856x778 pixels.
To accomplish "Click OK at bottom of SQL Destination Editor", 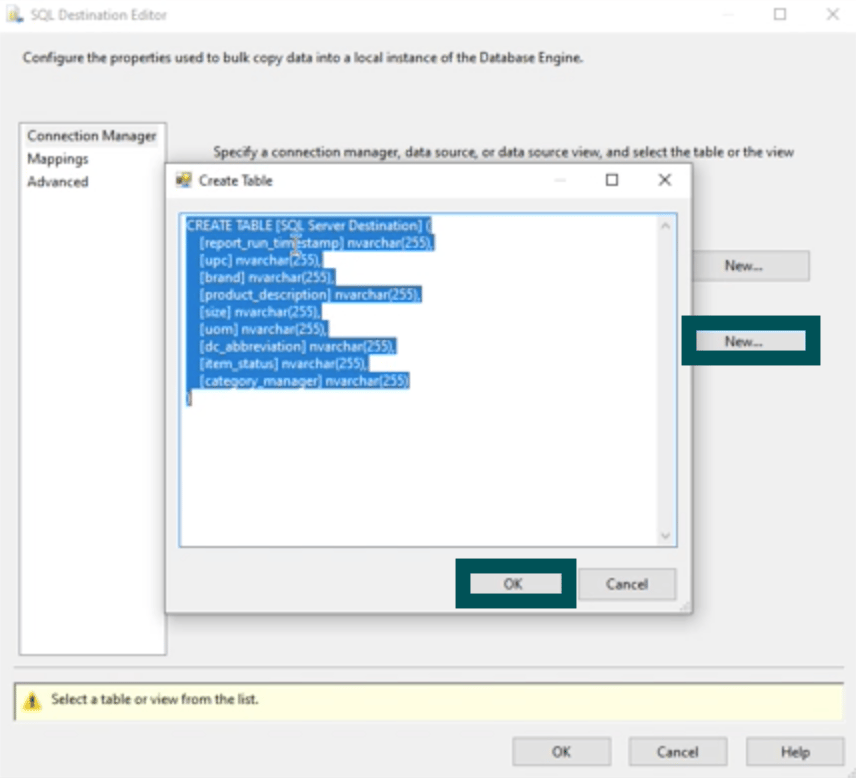I will click(561, 752).
